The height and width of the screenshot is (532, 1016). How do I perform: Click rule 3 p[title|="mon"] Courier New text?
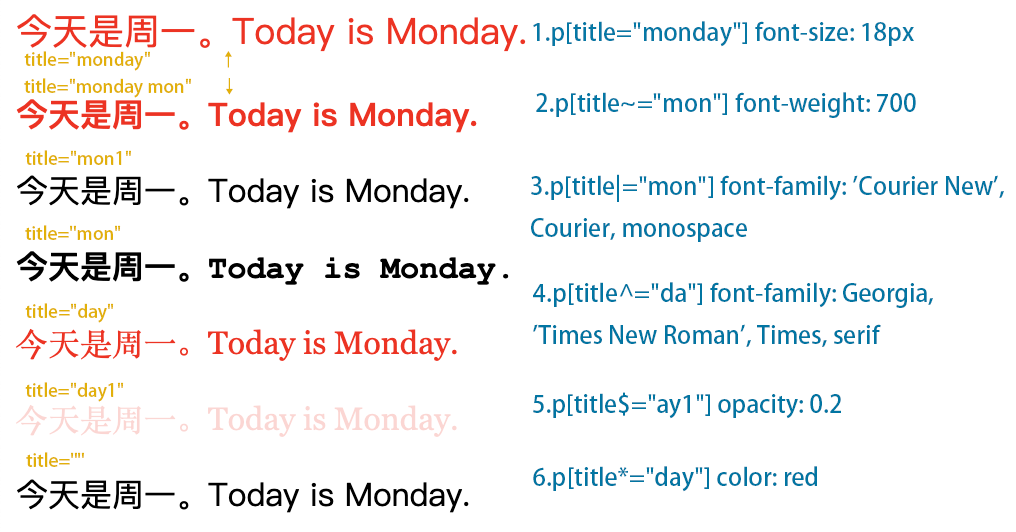(767, 207)
